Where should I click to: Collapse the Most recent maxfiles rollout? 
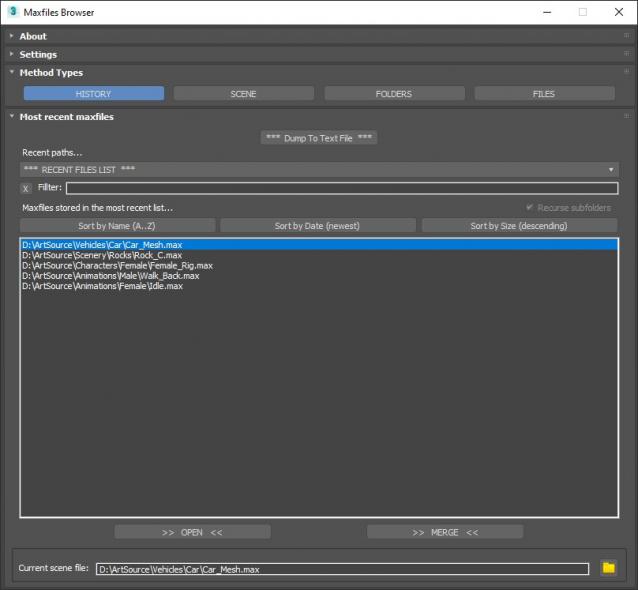pos(66,116)
